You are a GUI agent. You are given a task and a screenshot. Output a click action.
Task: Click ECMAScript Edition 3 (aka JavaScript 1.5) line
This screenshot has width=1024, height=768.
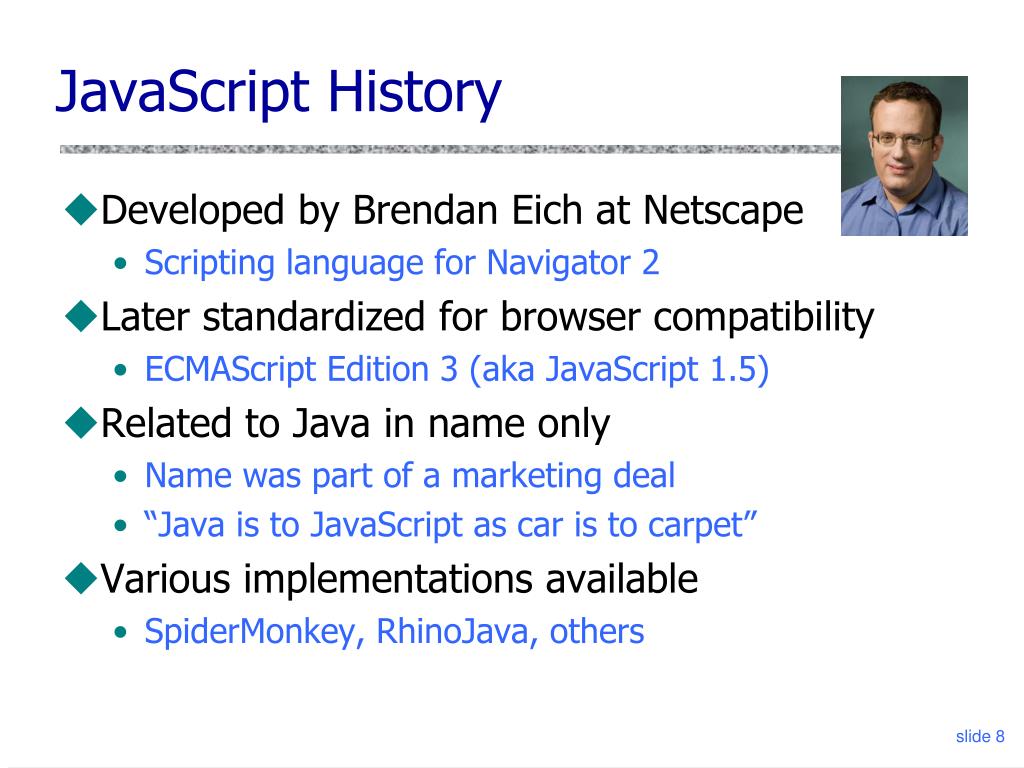pos(456,370)
